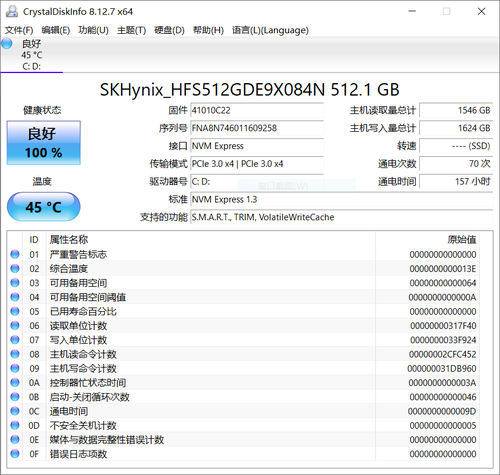Open the 语言(L)(Language) menu

tap(270, 30)
